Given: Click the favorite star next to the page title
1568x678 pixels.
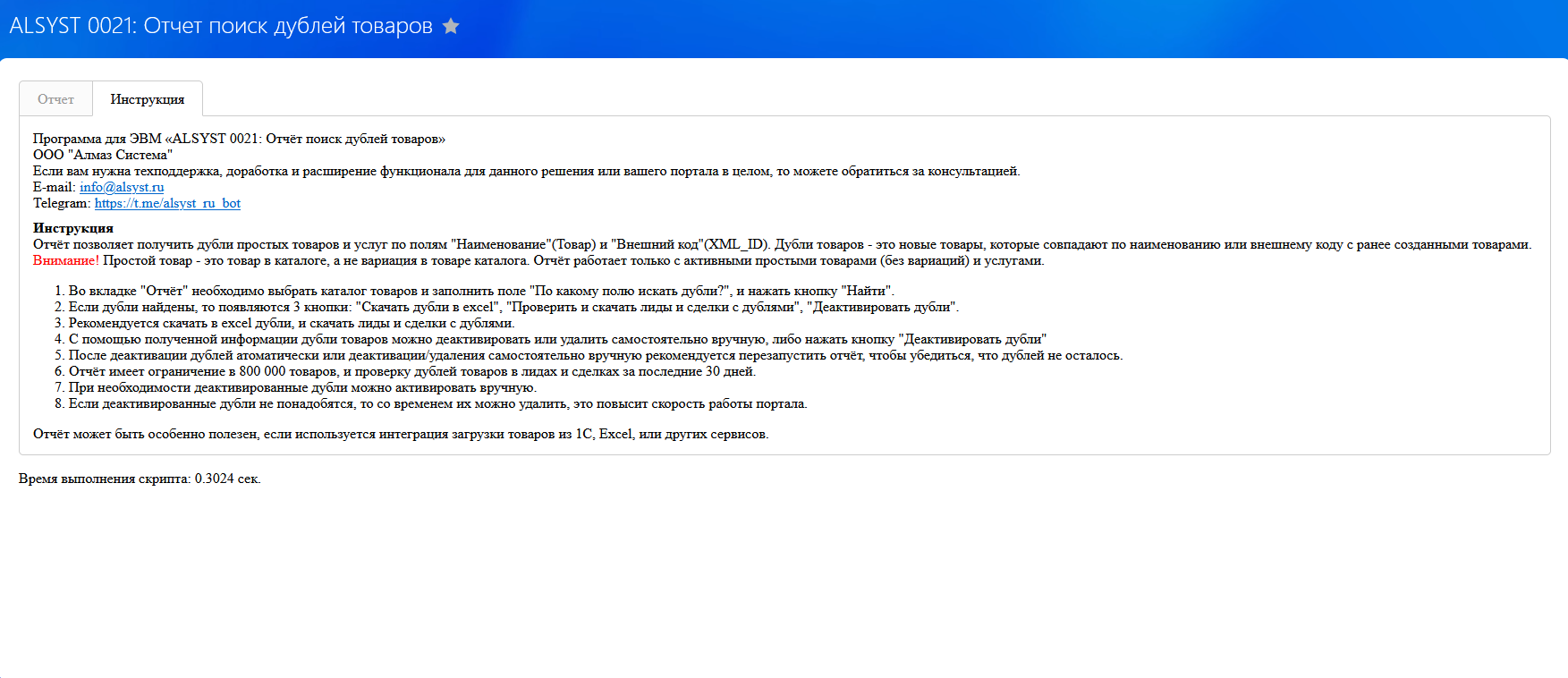Looking at the screenshot, I should coord(451,26).
